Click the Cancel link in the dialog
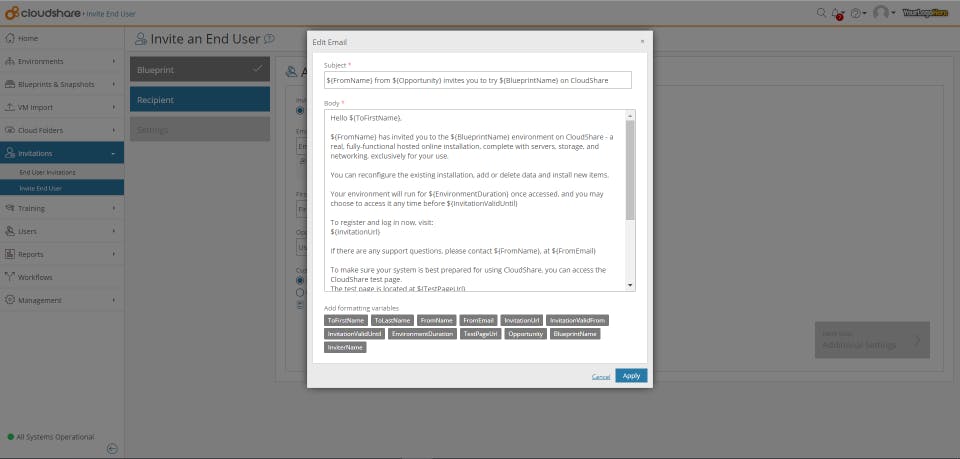This screenshot has height=459, width=960. point(601,376)
